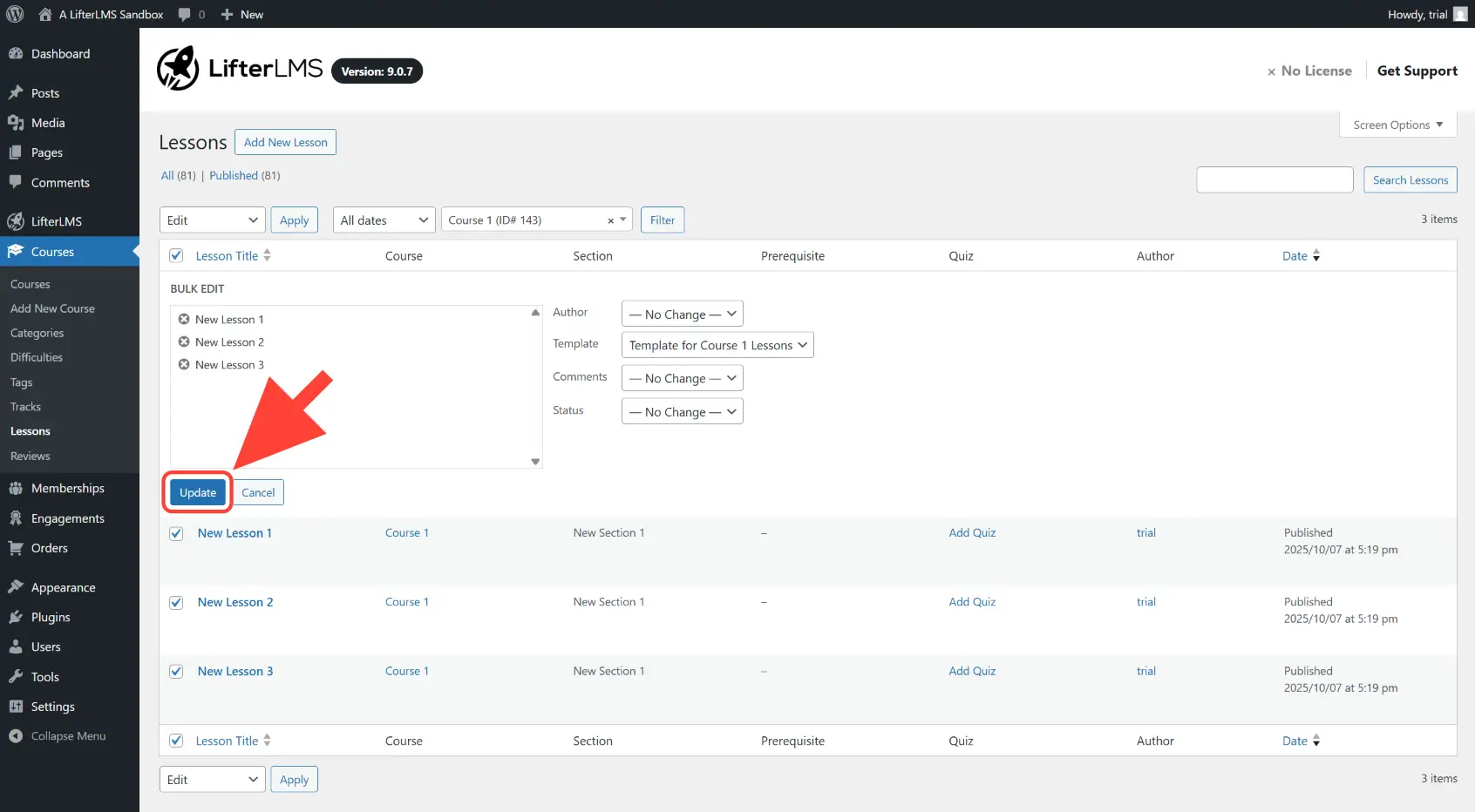Remove New Lesson 3 from bulk edit
Screen dimensions: 1475x812
click(184, 364)
